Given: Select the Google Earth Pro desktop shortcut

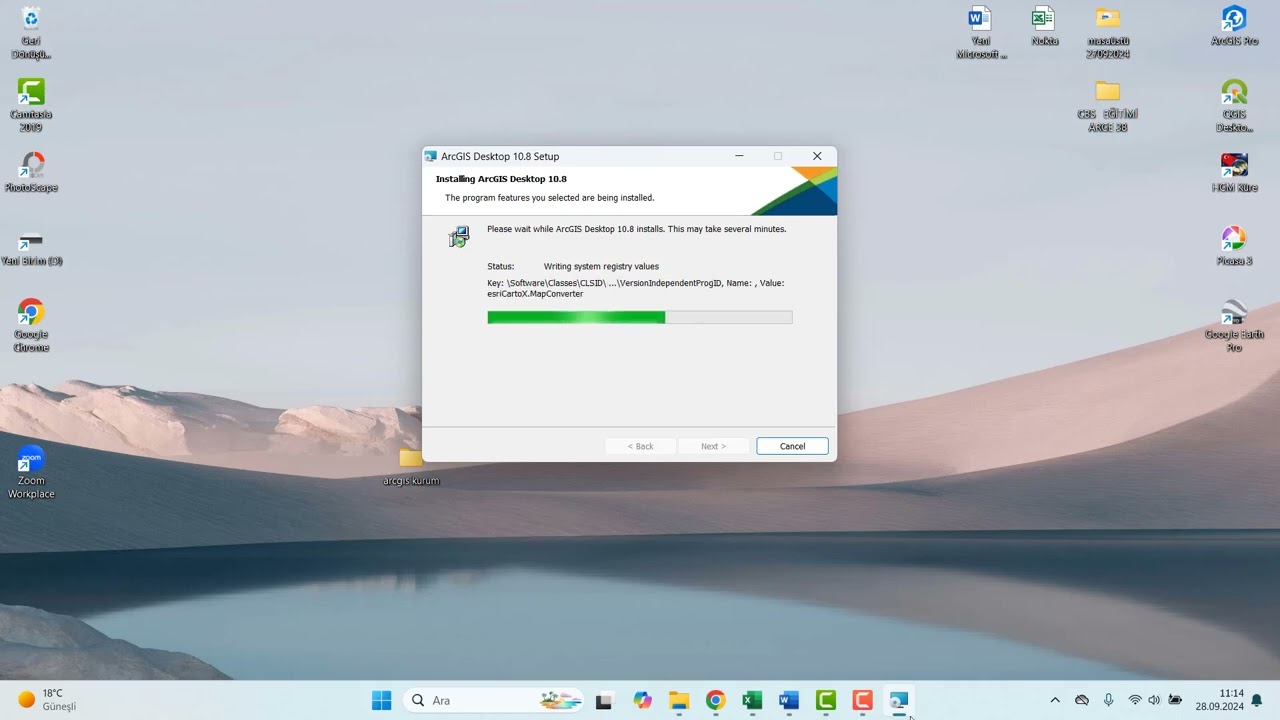Looking at the screenshot, I should 1234,325.
